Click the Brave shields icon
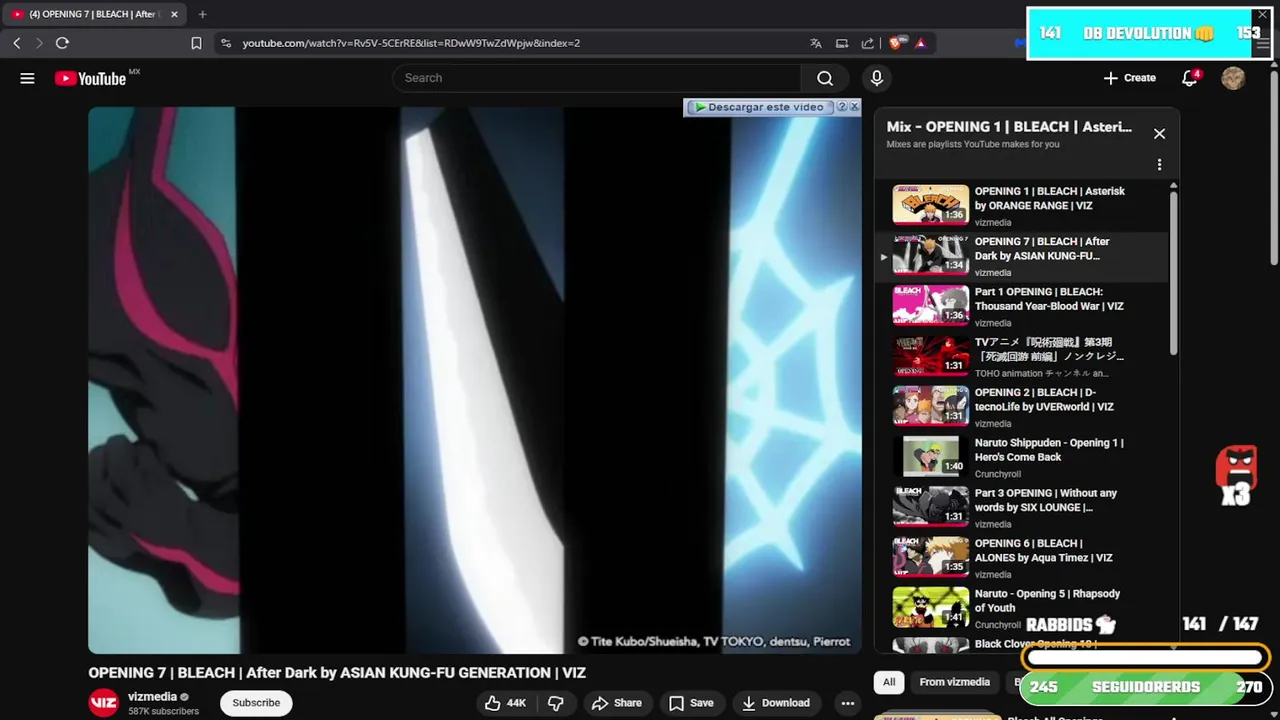 896,43
